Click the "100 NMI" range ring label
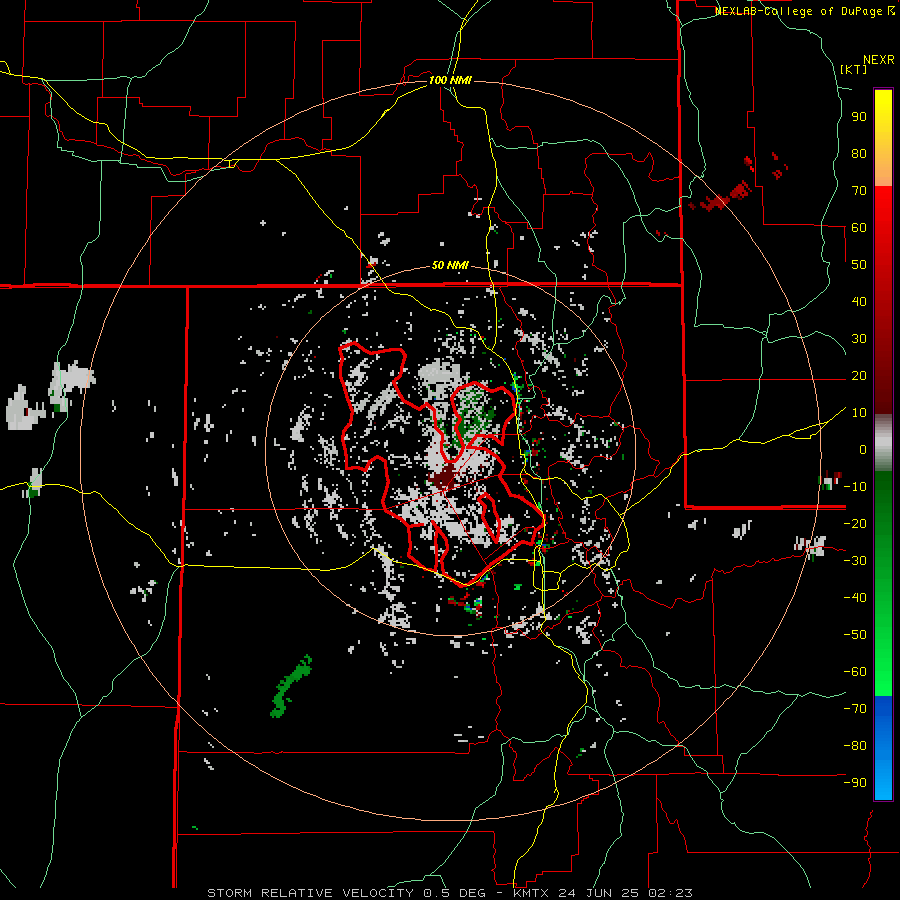Viewport: 900px width, 900px height. pos(450,80)
